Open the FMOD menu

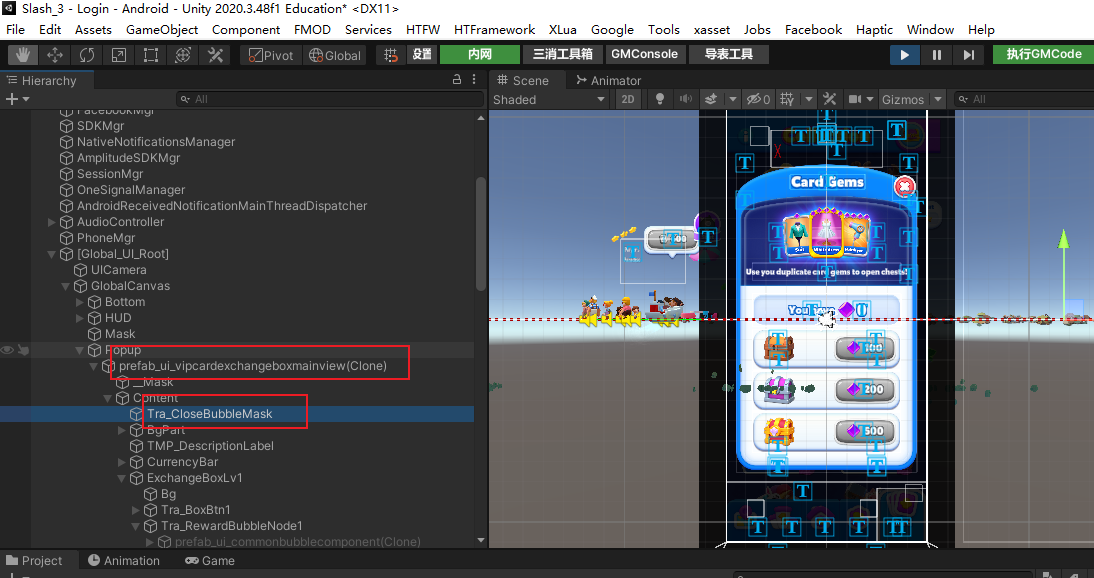point(312,29)
